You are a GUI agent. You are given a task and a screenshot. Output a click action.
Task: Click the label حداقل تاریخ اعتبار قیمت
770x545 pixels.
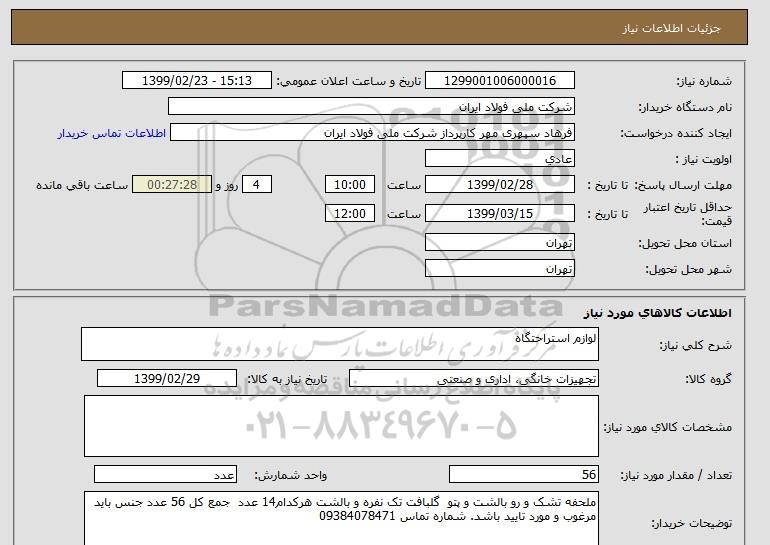point(688,214)
